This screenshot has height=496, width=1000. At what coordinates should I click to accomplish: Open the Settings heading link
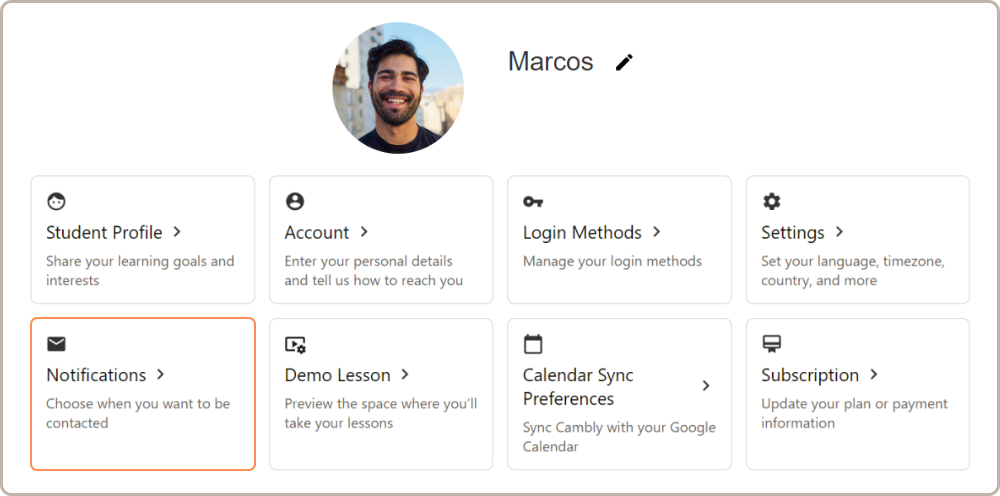pyautogui.click(x=792, y=233)
